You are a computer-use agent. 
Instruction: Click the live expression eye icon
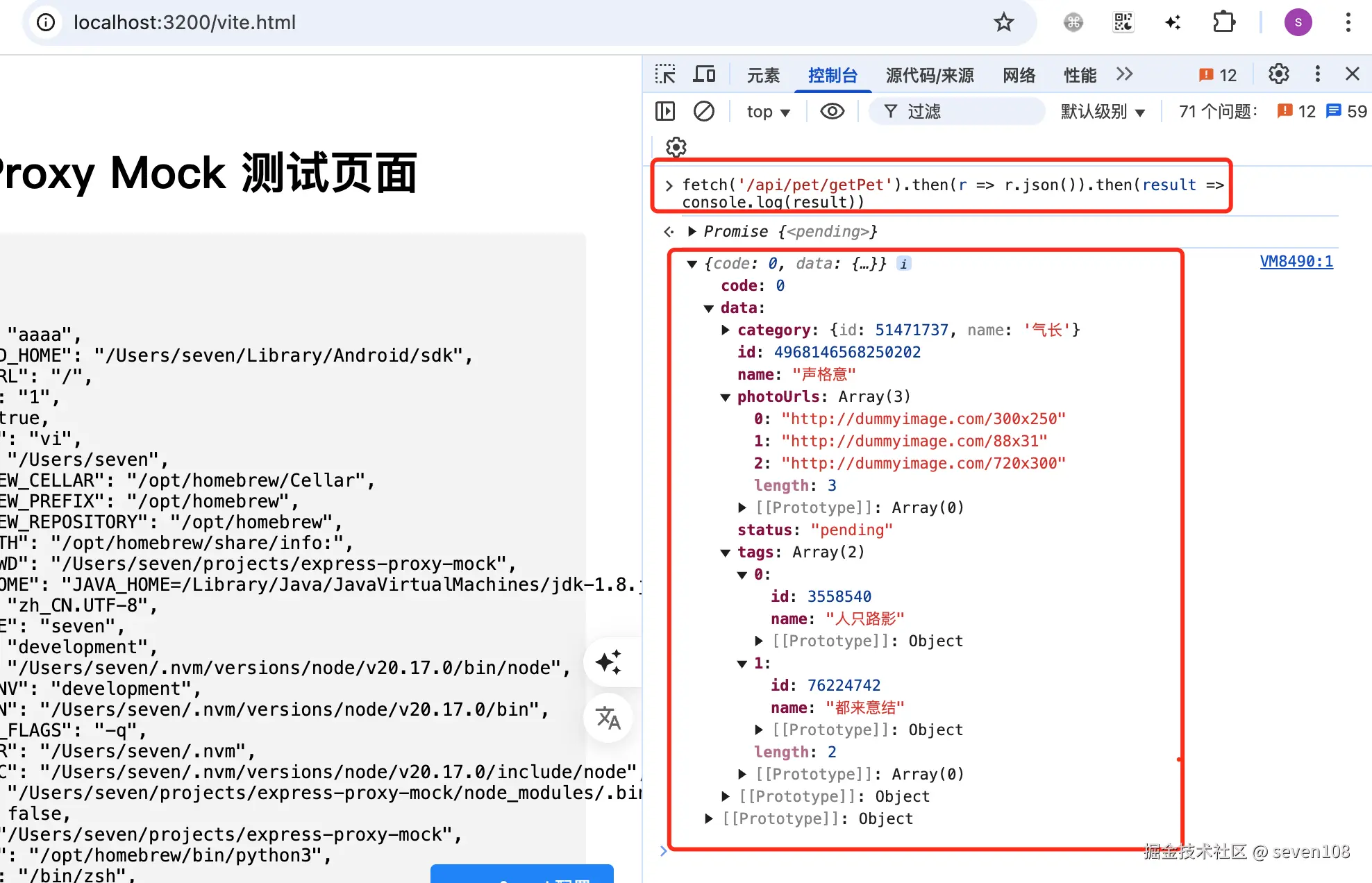(832, 111)
